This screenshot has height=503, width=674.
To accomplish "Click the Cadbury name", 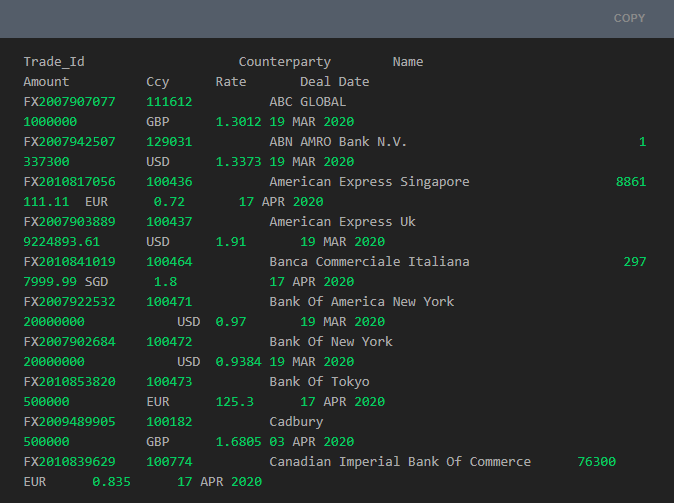I will tap(296, 422).
